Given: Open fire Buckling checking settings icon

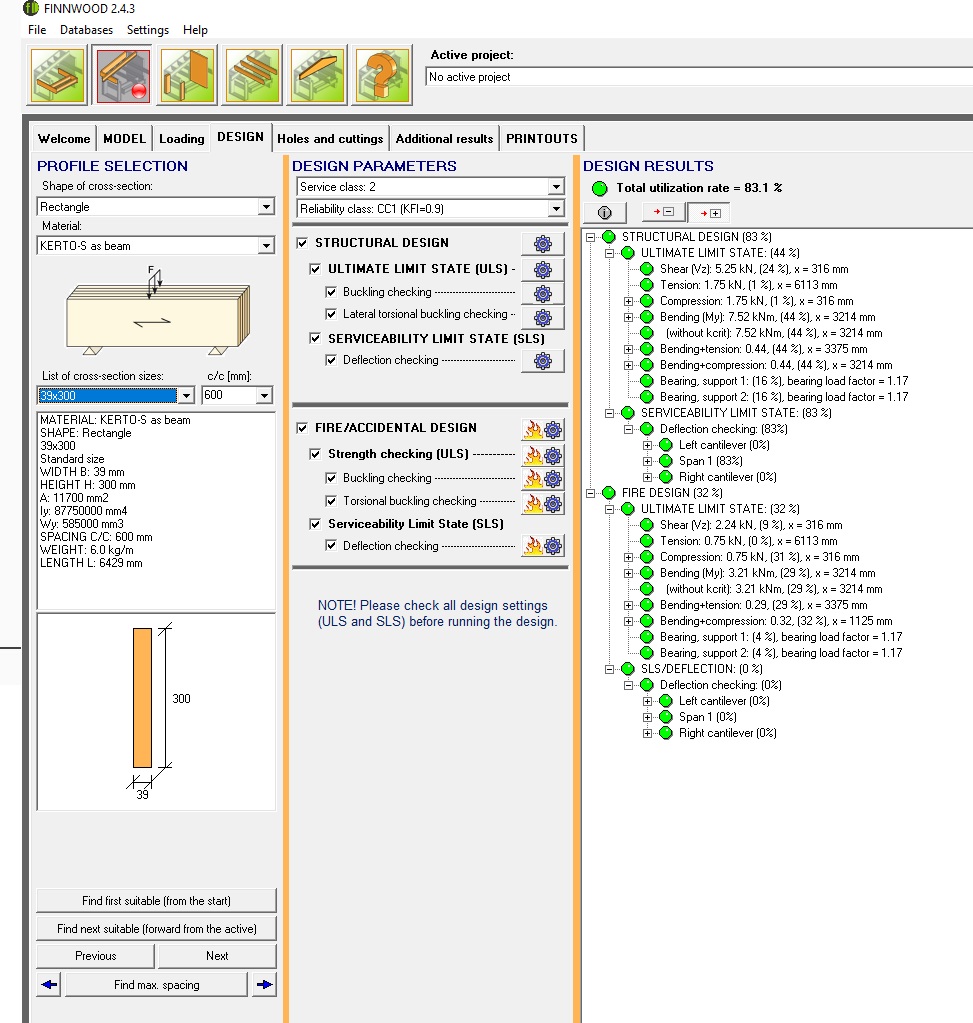Looking at the screenshot, I should (x=543, y=479).
